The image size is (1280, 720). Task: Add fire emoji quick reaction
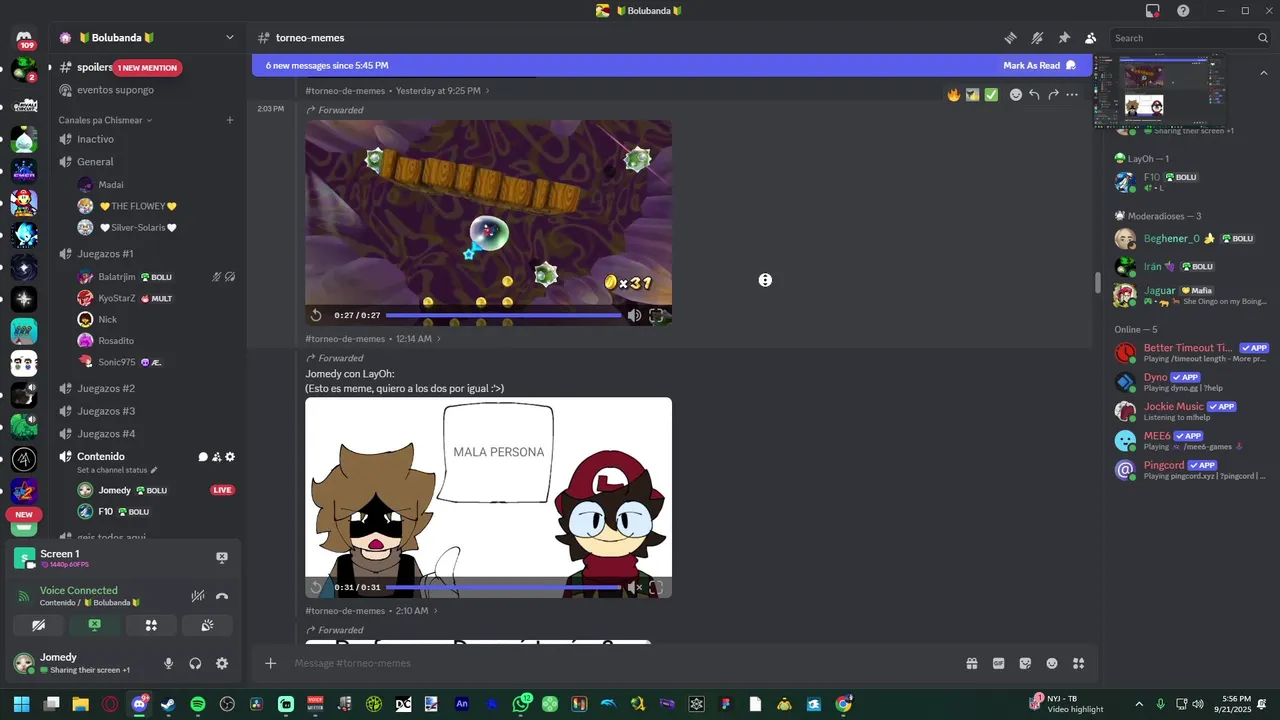pos(954,95)
